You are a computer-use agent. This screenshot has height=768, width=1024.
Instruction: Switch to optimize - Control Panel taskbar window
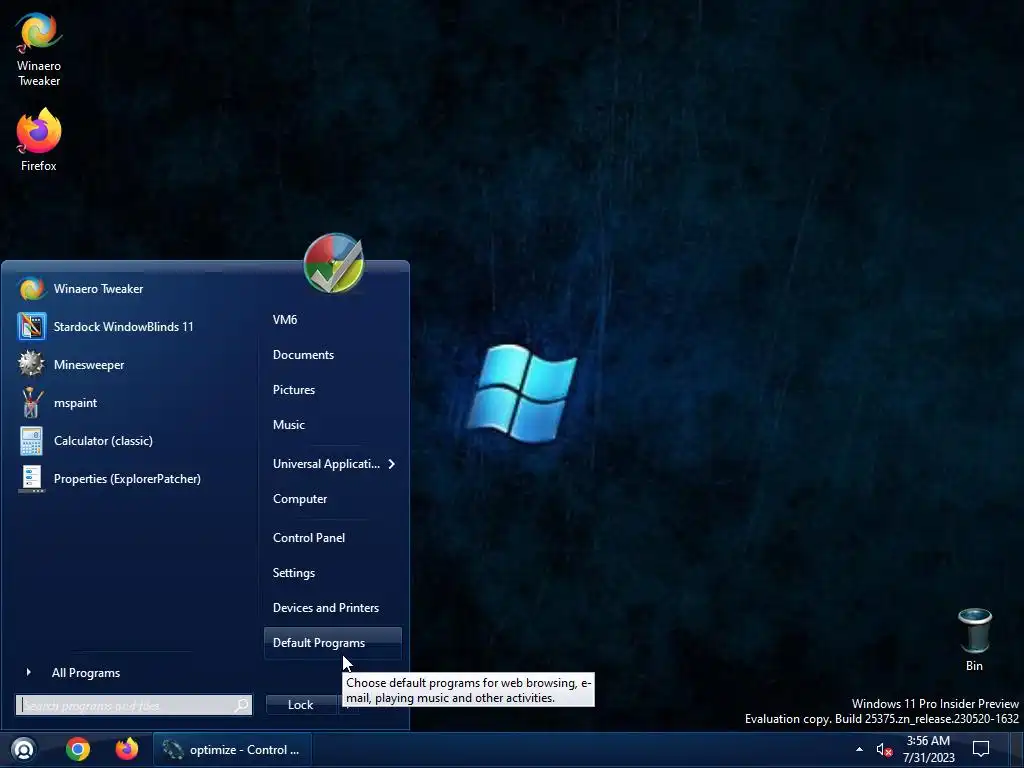[x=232, y=750]
